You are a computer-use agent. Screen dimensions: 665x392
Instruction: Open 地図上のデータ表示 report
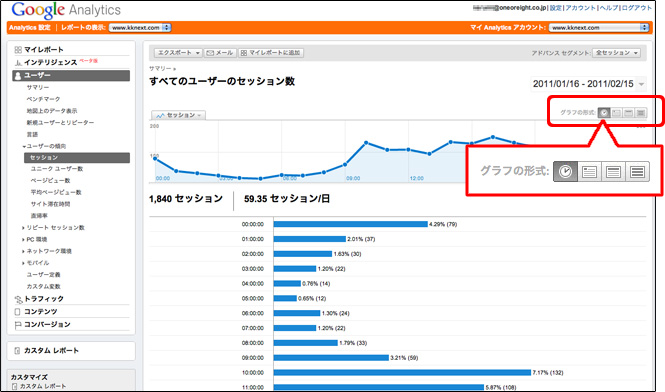pyautogui.click(x=52, y=111)
